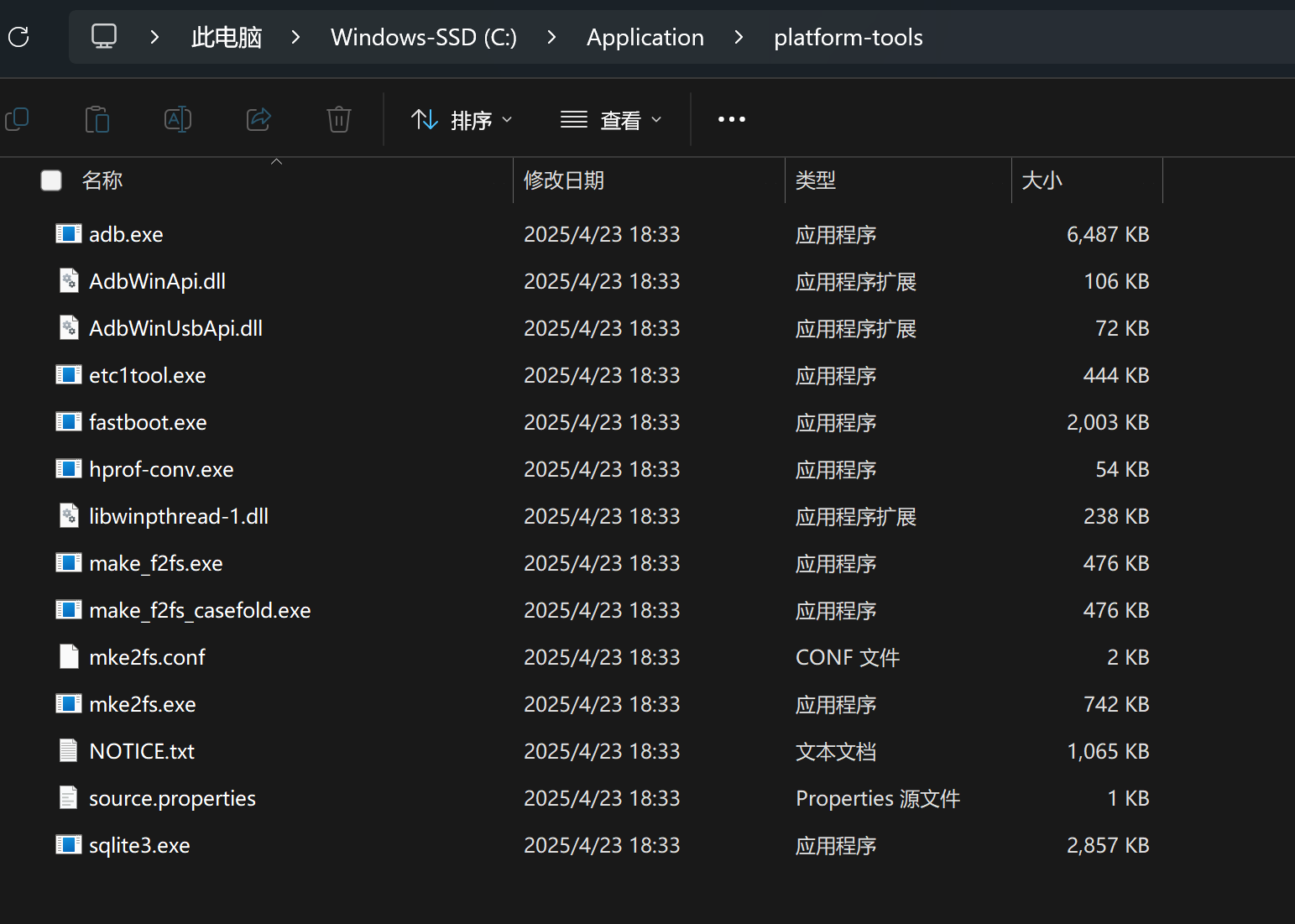The height and width of the screenshot is (924, 1295).
Task: Open the three-dot more options menu
Action: [732, 119]
